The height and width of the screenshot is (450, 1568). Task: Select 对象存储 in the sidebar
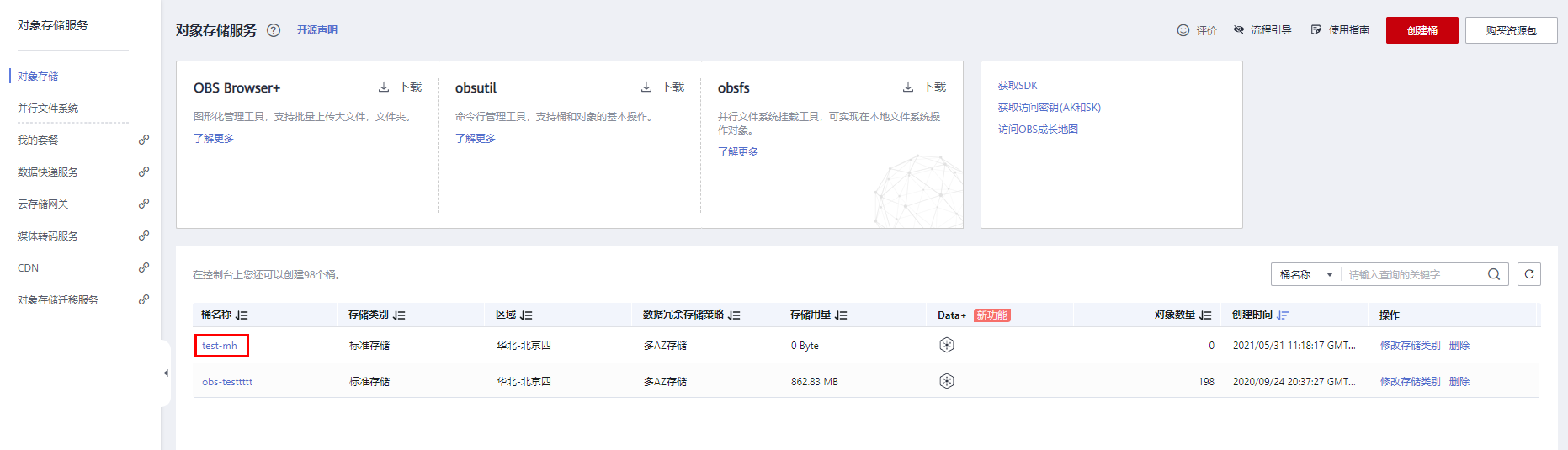point(38,77)
